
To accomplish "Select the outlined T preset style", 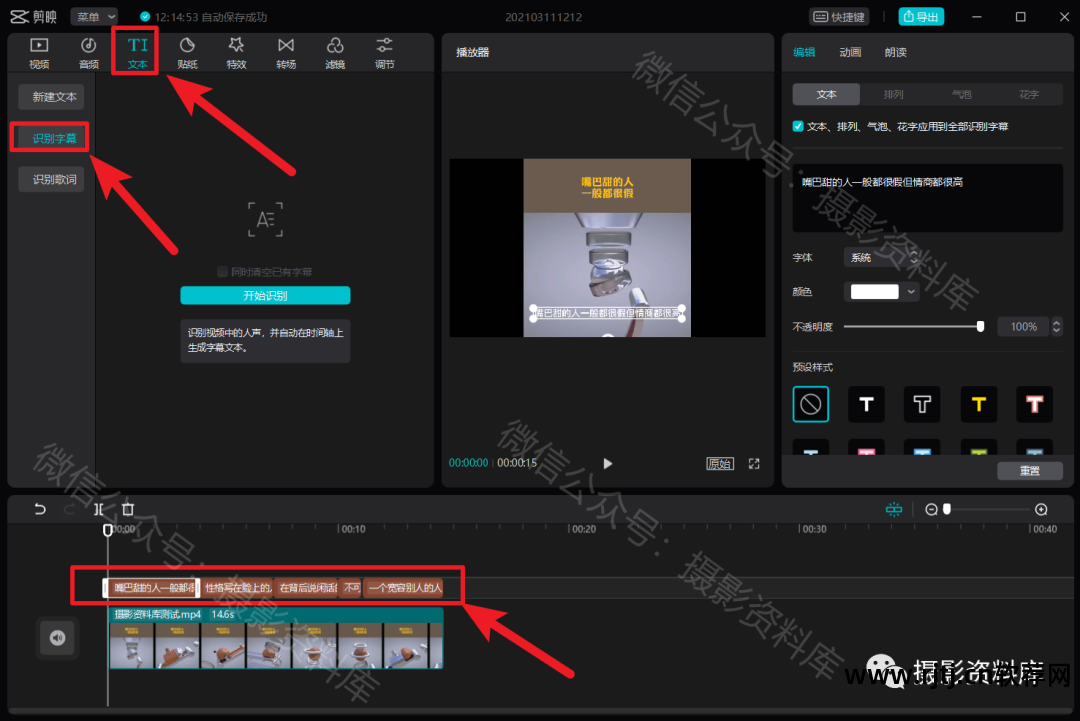I will (x=922, y=404).
